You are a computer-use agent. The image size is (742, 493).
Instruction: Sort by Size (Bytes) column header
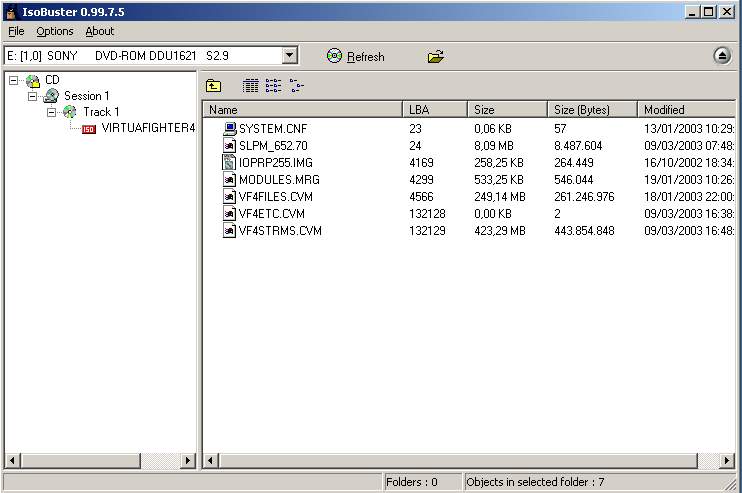click(x=592, y=110)
